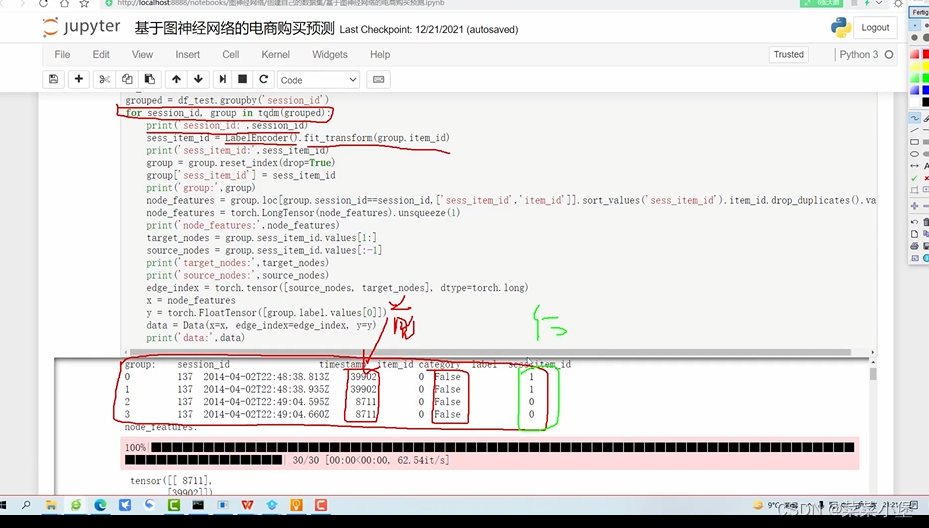929x528 pixels.
Task: Click the line 'x = node_features' in code
Action: 191,300
